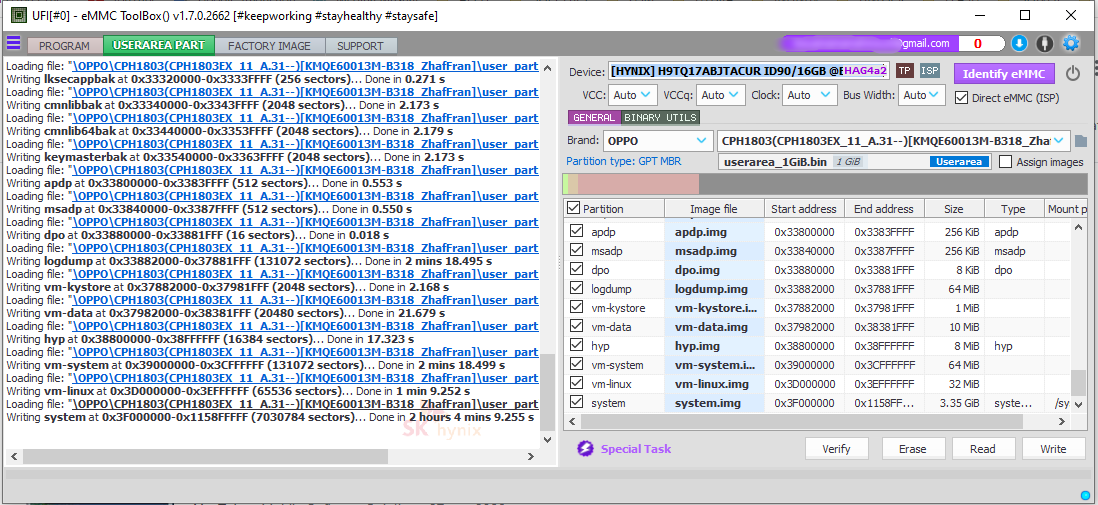The width and height of the screenshot is (1098, 505).
Task: Click the Write button
Action: (x=1053, y=449)
